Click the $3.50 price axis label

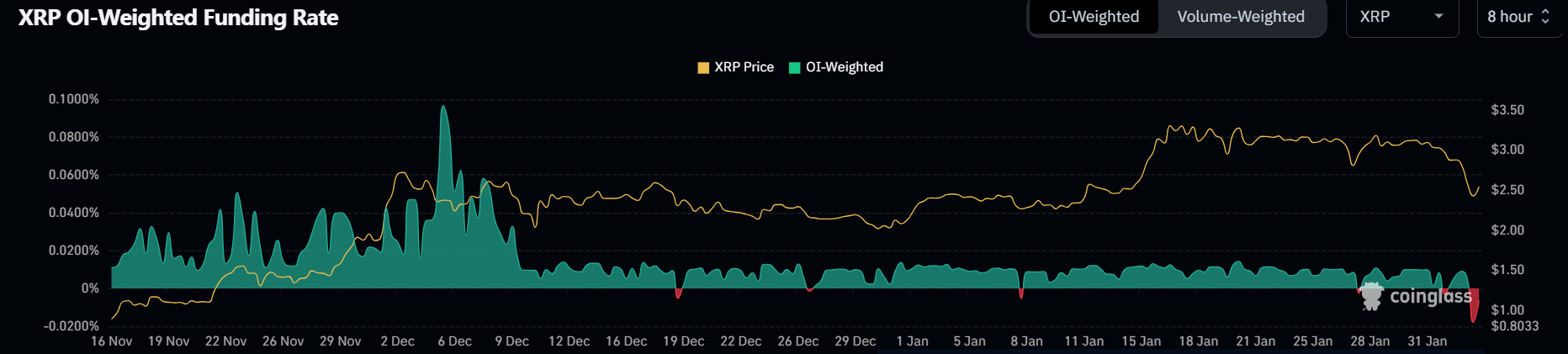click(x=1507, y=110)
